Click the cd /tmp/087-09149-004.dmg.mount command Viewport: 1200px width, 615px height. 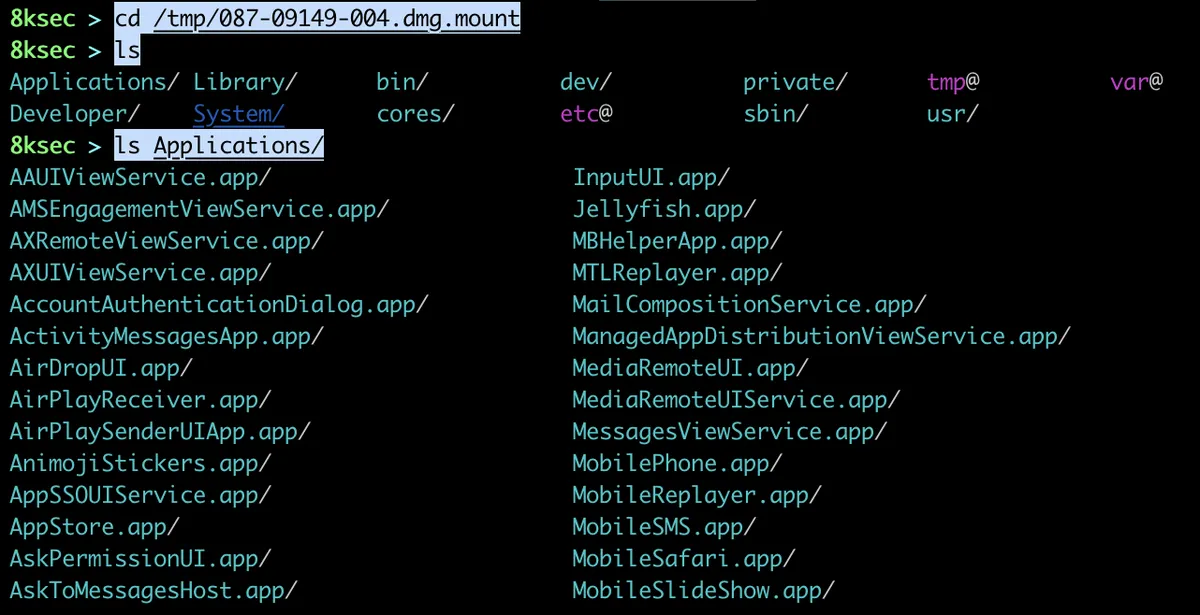317,18
